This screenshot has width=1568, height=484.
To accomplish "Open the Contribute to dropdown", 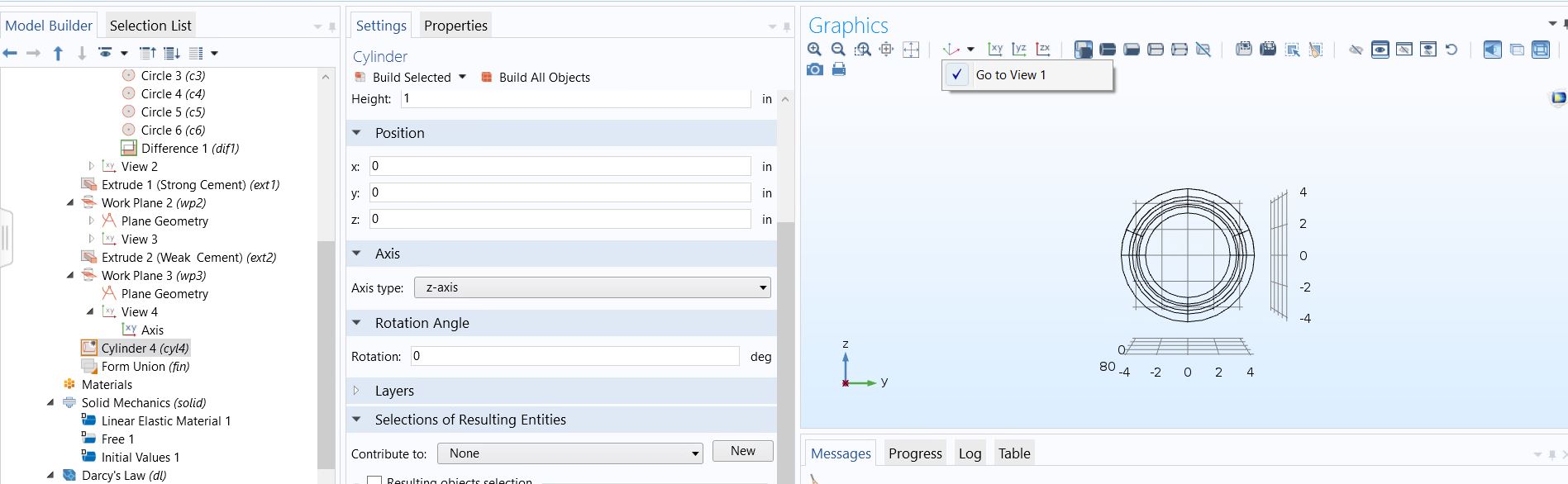I will pyautogui.click(x=574, y=453).
